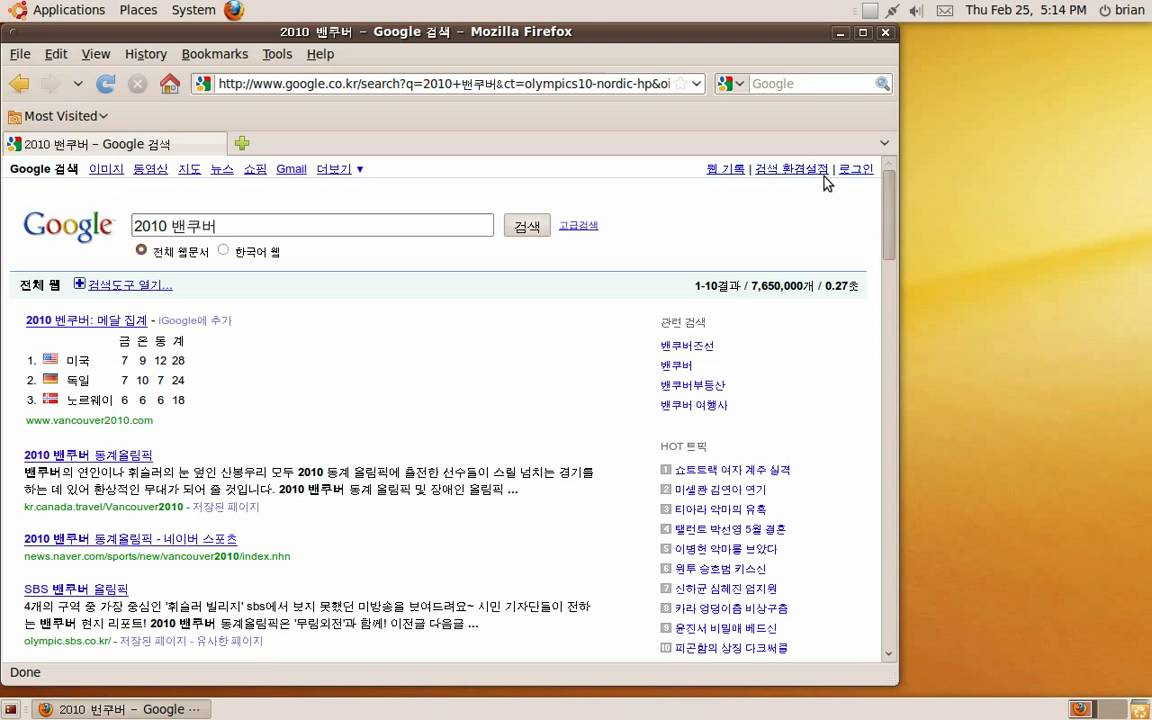Screen dimensions: 1152x720
Task: Expand the 더보기 menu
Action: coord(340,169)
